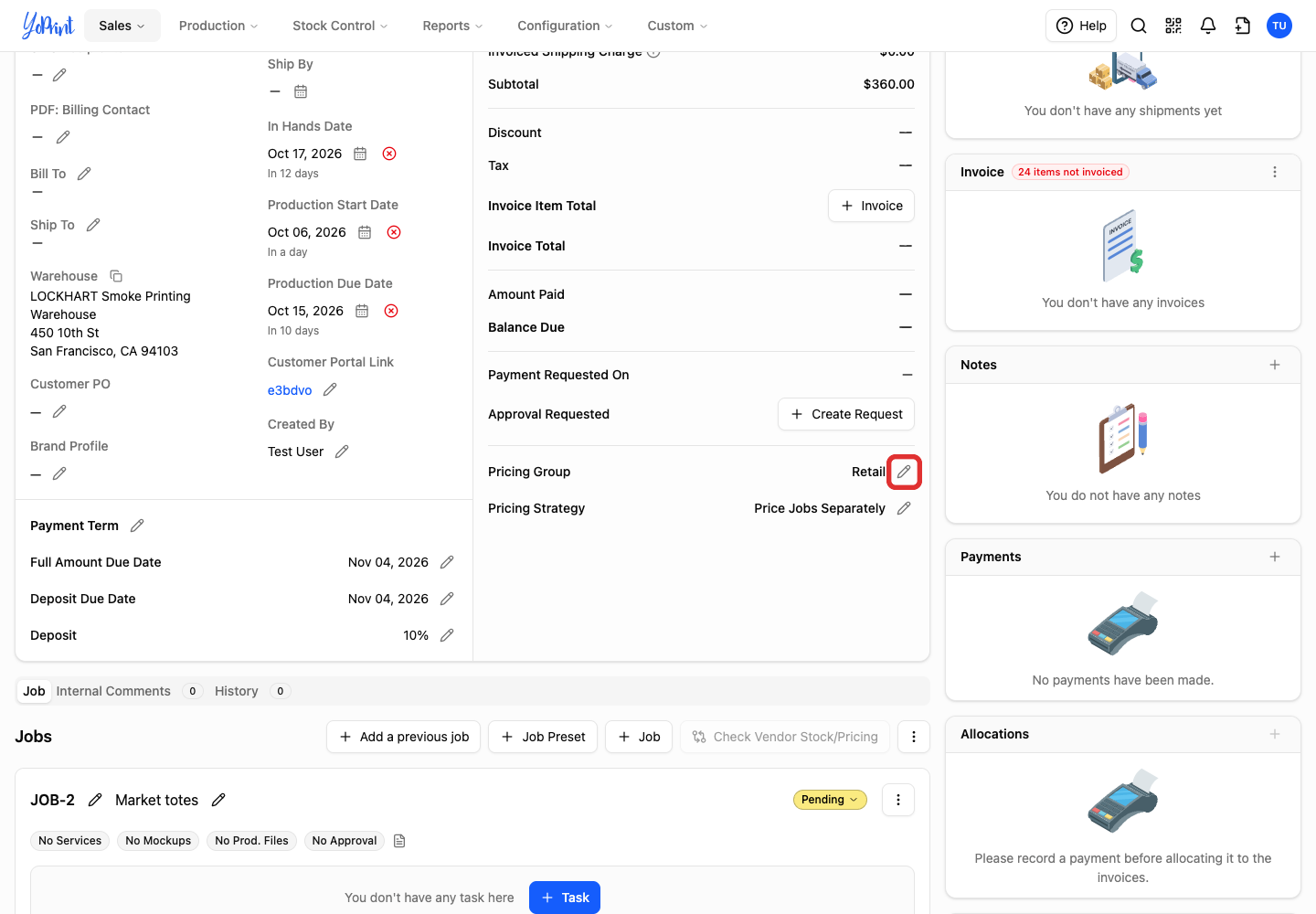This screenshot has width=1316, height=914.
Task: Click the Job Preset button
Action: tap(543, 737)
